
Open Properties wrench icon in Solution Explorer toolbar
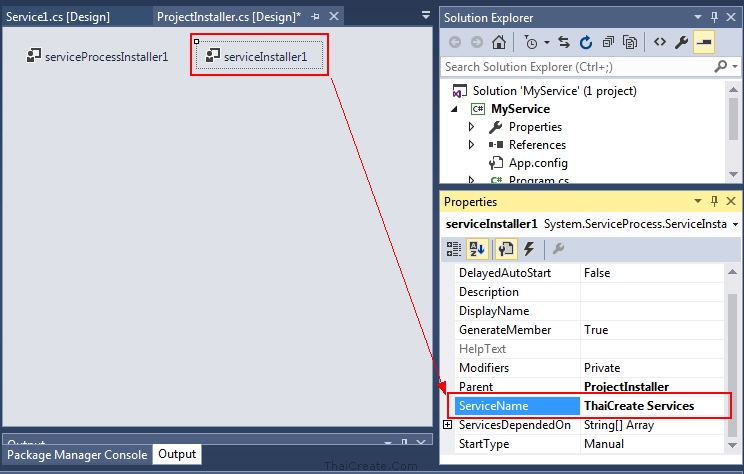[681, 42]
